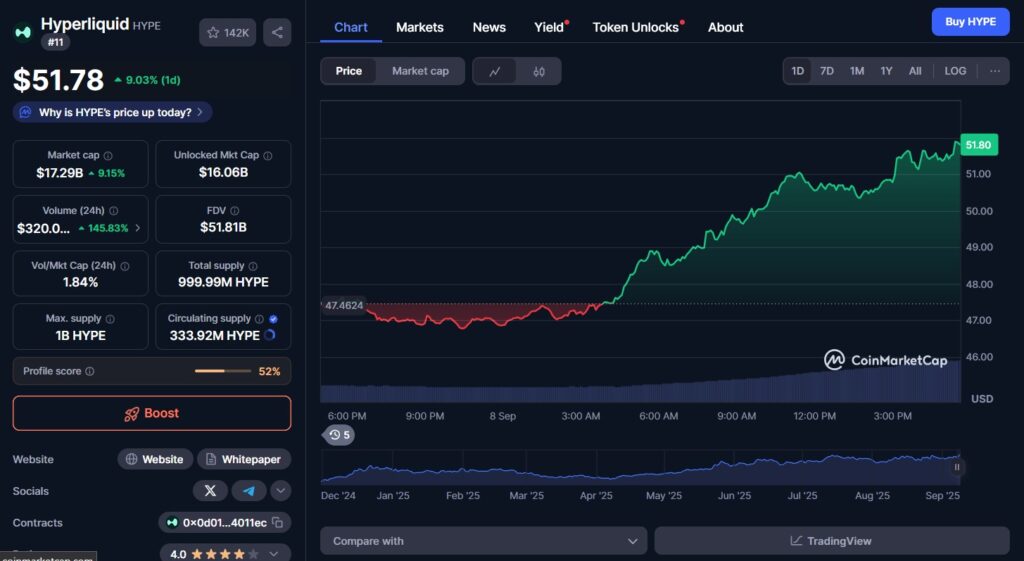Viewport: 1024px width, 561px height.
Task: Click the 47.4624 open price label
Action: click(x=344, y=305)
